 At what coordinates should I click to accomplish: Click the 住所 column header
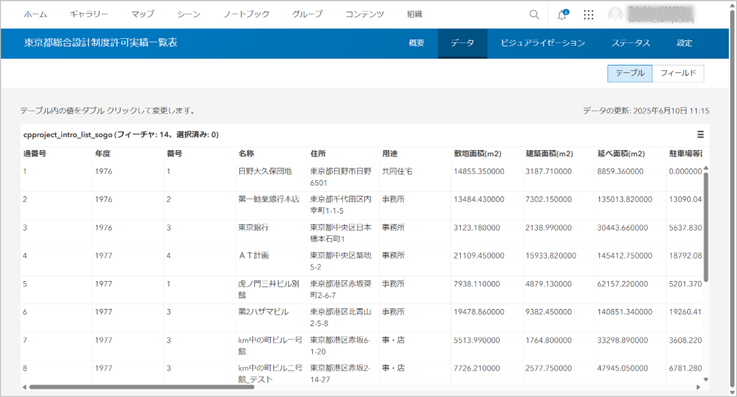(x=318, y=154)
